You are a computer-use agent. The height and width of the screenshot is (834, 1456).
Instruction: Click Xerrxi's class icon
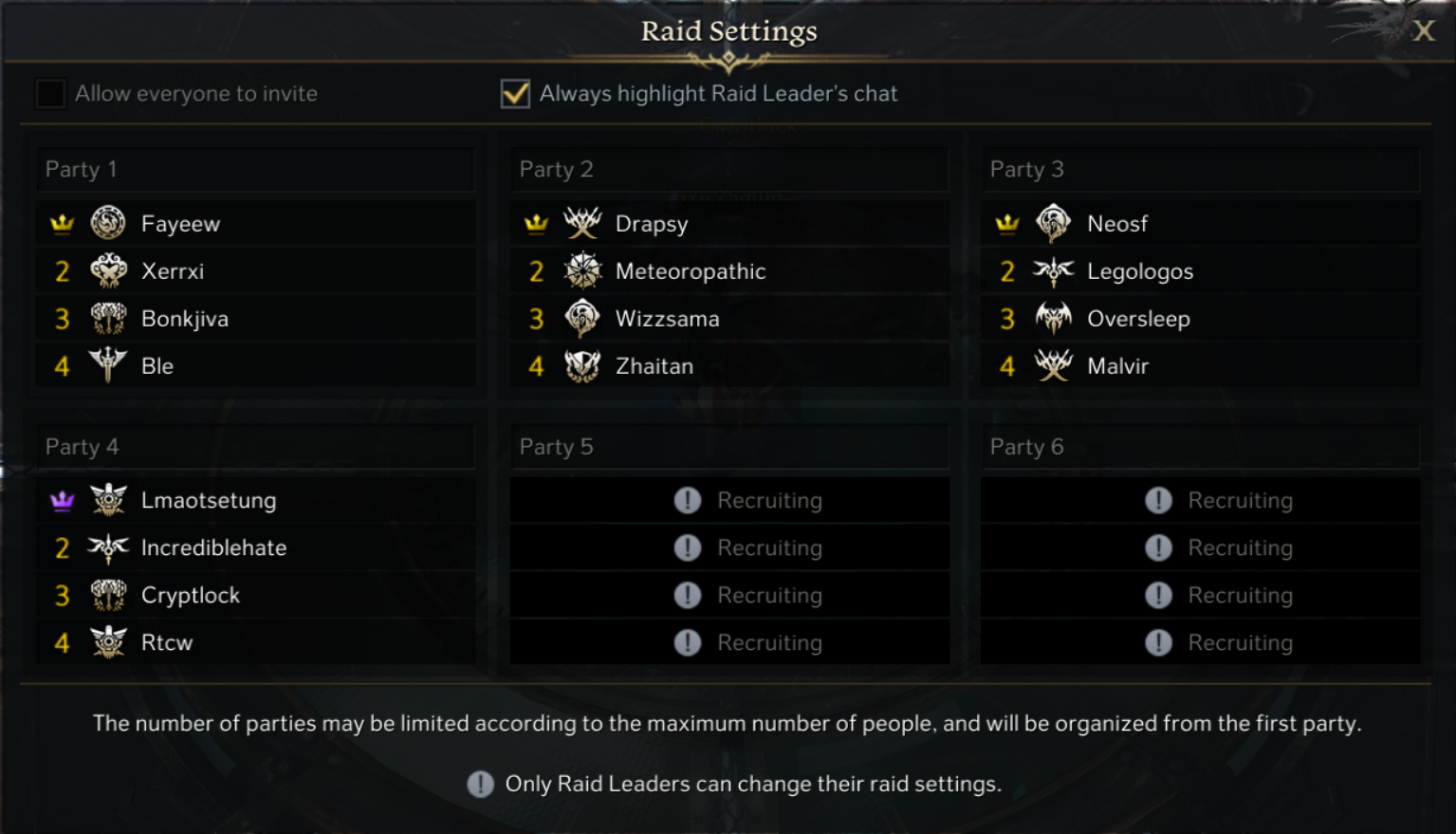coord(108,271)
